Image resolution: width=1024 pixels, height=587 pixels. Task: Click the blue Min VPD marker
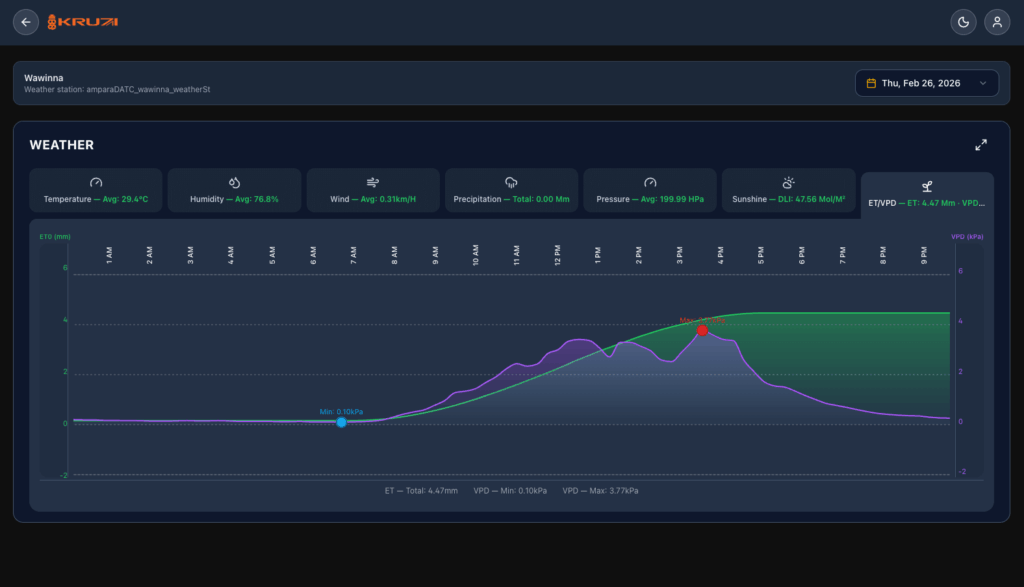(341, 422)
